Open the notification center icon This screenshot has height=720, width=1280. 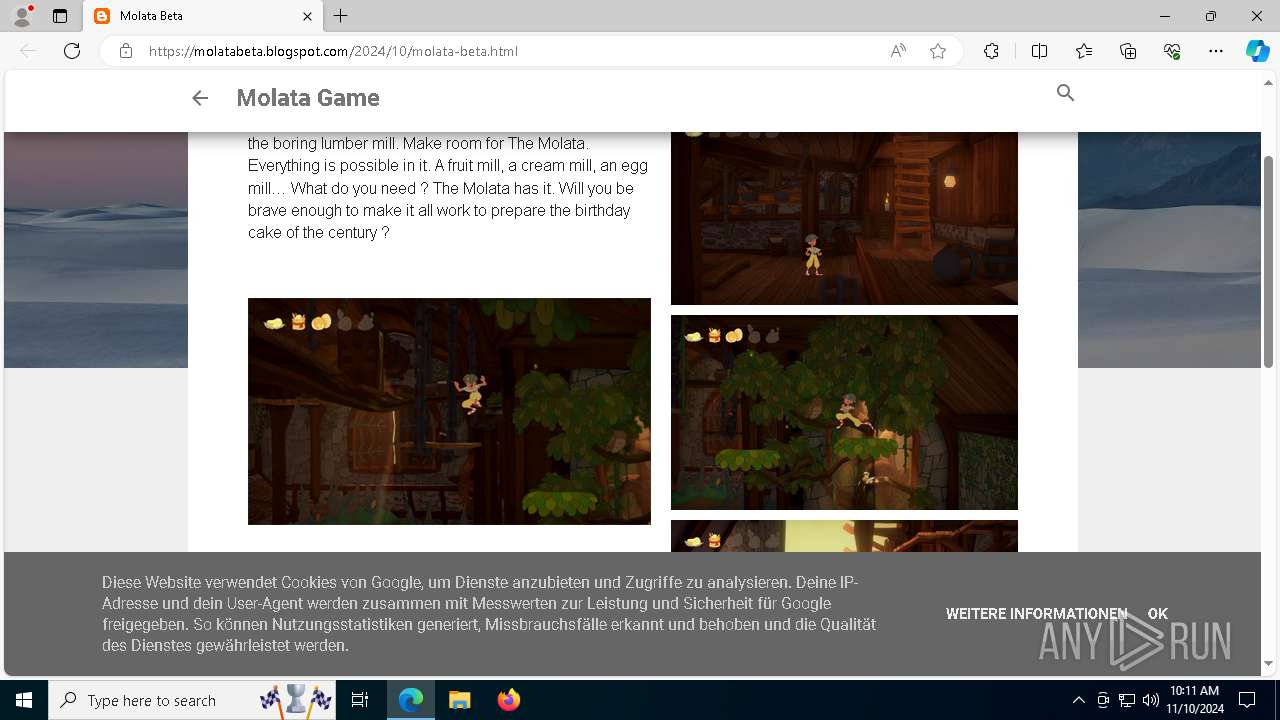tap(1247, 700)
